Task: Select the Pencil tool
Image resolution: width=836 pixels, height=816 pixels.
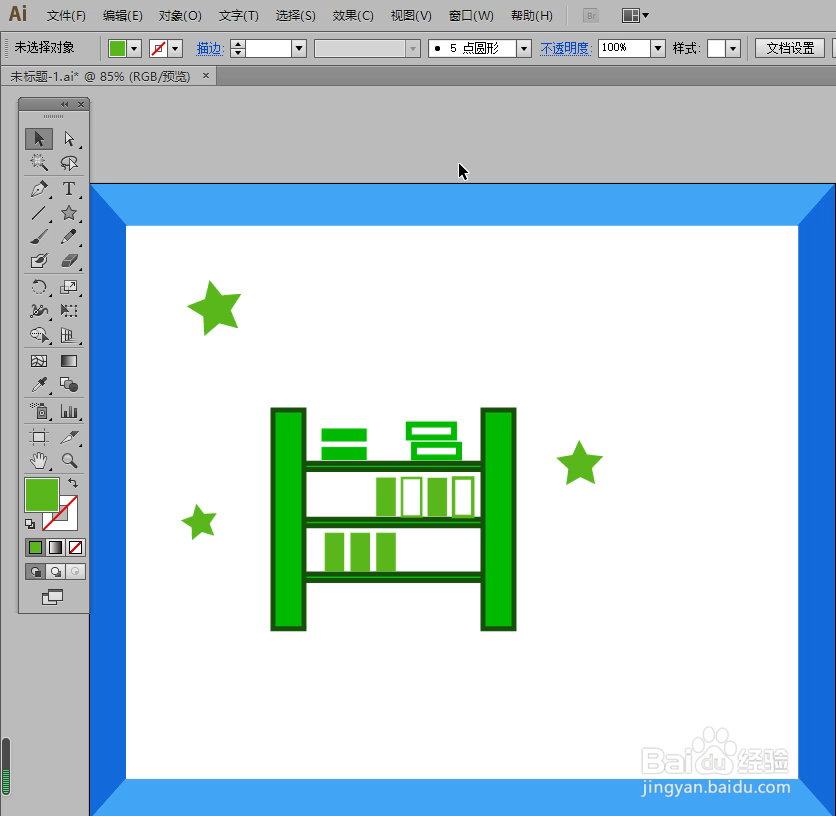Action: pos(69,237)
